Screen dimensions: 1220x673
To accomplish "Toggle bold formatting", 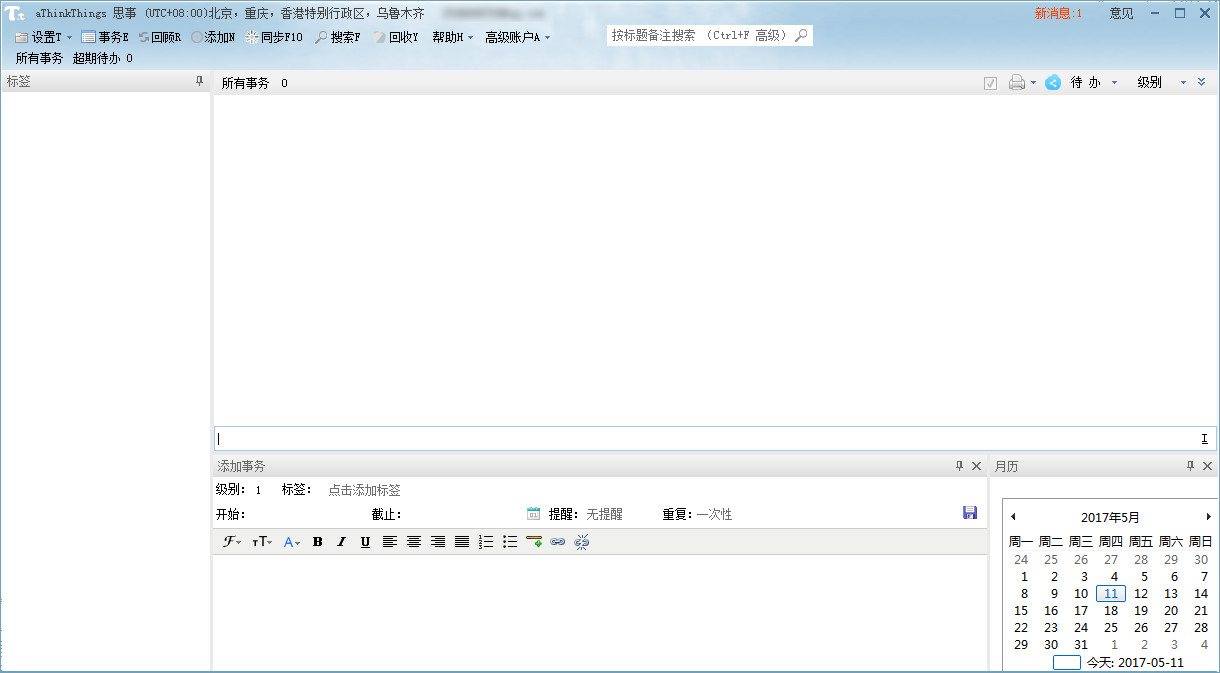I will (317, 542).
